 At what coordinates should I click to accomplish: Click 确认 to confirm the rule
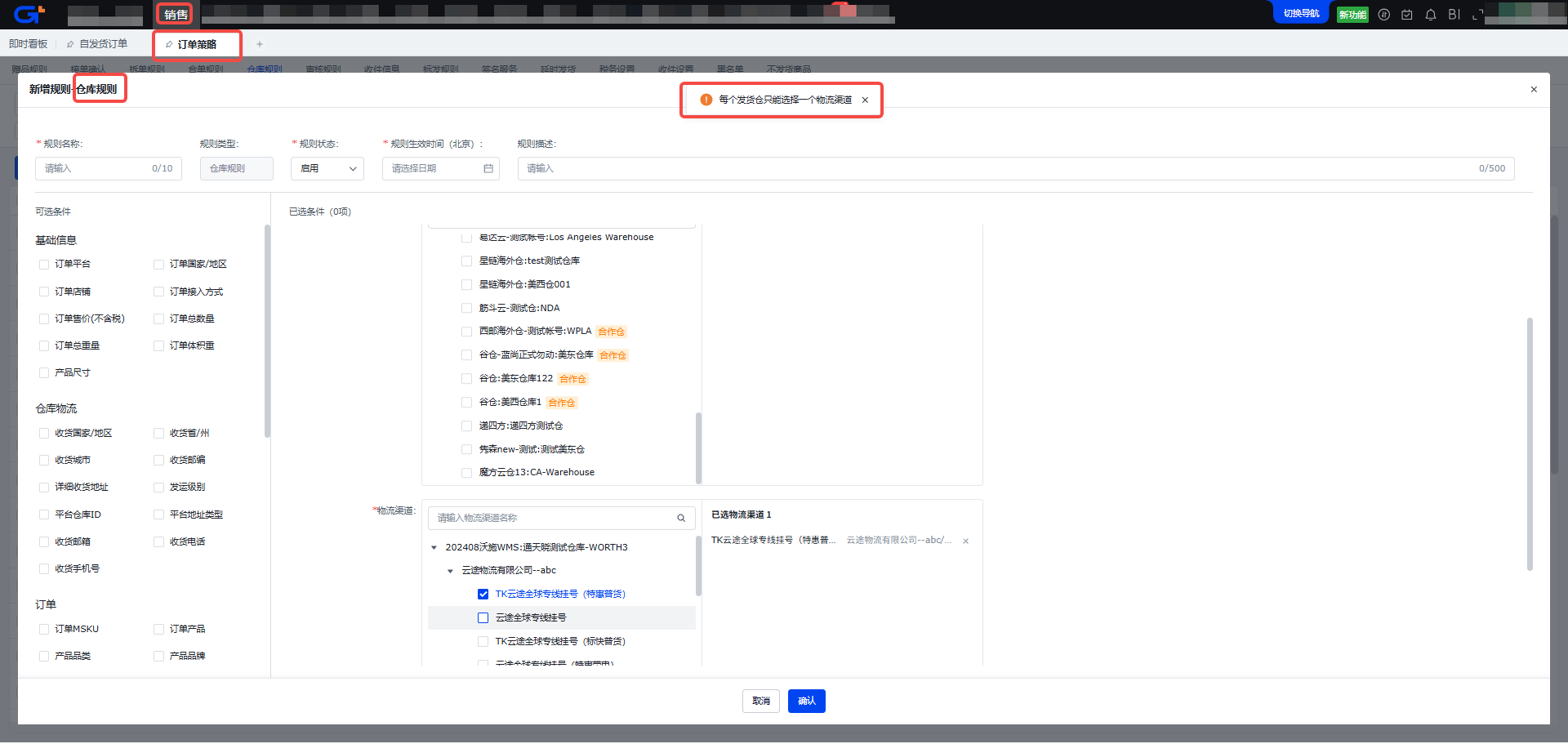tap(807, 702)
